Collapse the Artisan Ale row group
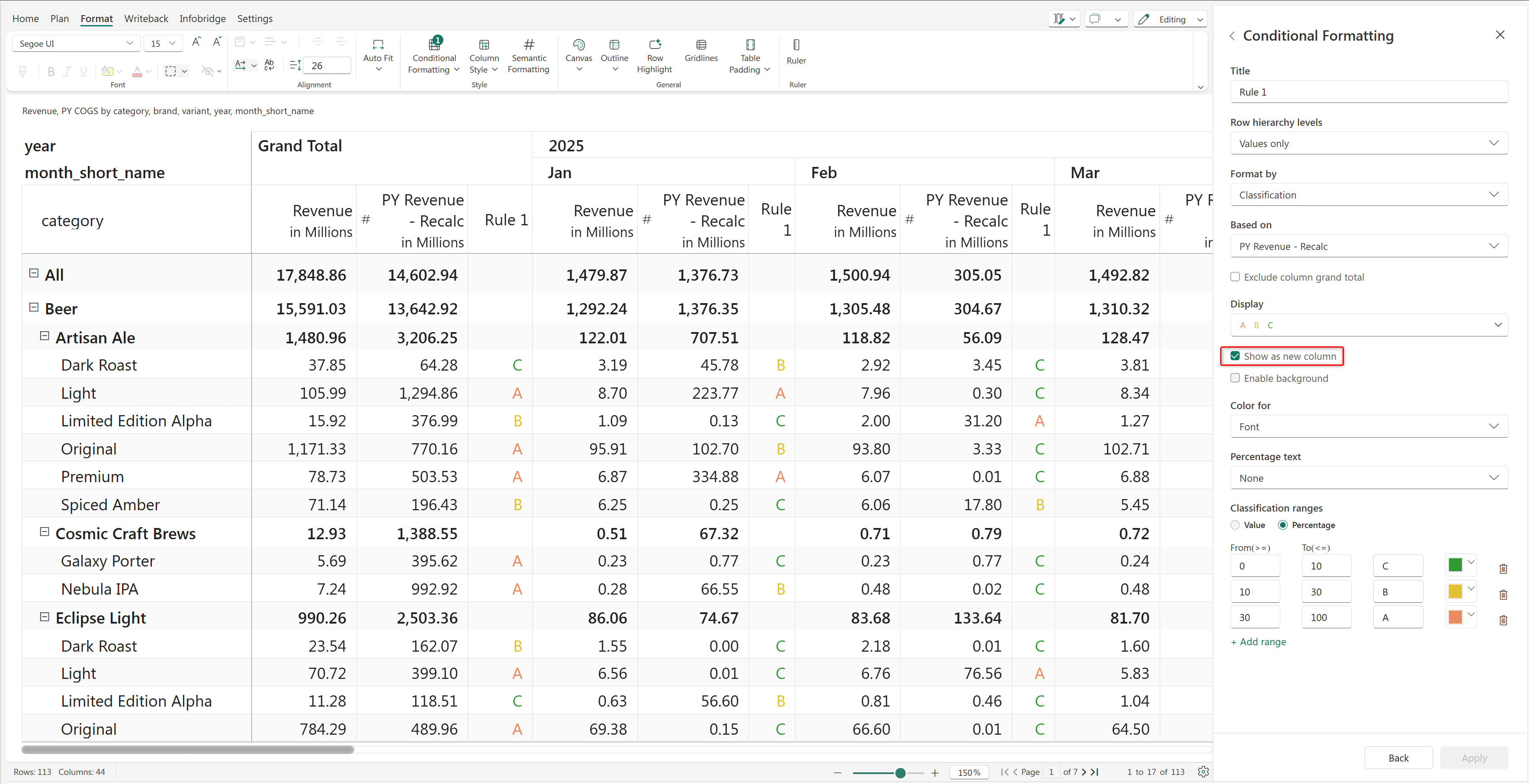This screenshot has height=784, width=1529. coord(44,336)
